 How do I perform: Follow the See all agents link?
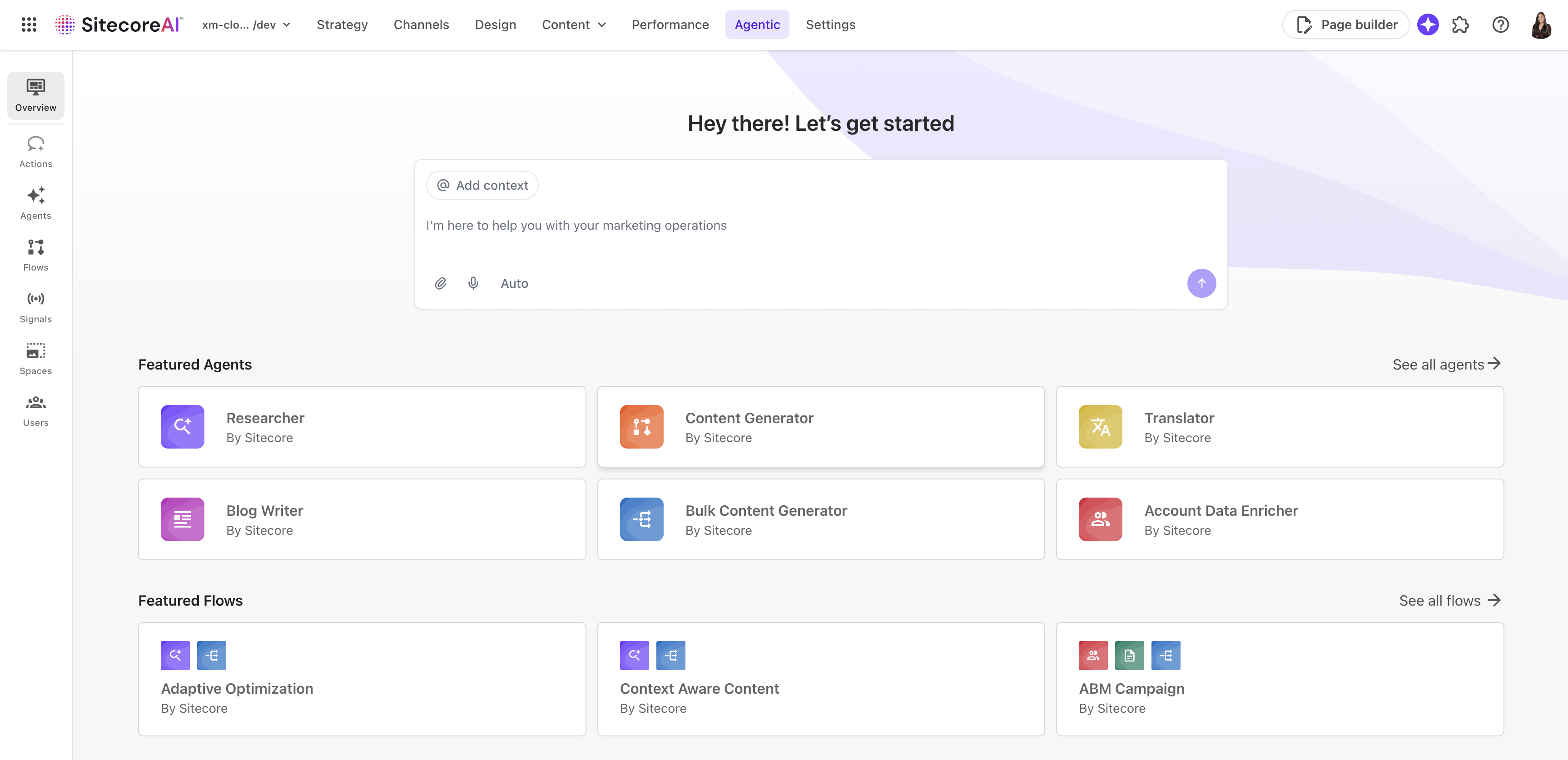click(x=1446, y=364)
